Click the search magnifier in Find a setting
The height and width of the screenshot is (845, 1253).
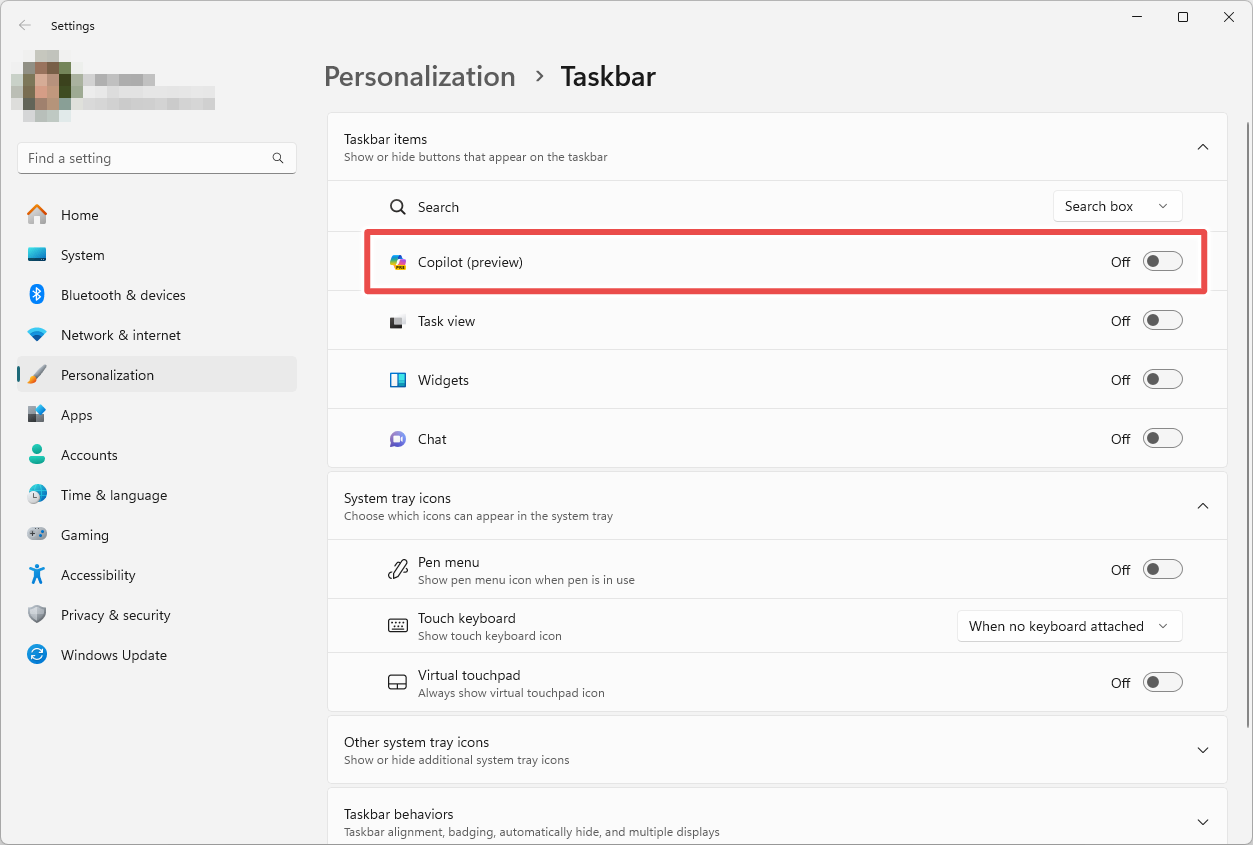278,158
